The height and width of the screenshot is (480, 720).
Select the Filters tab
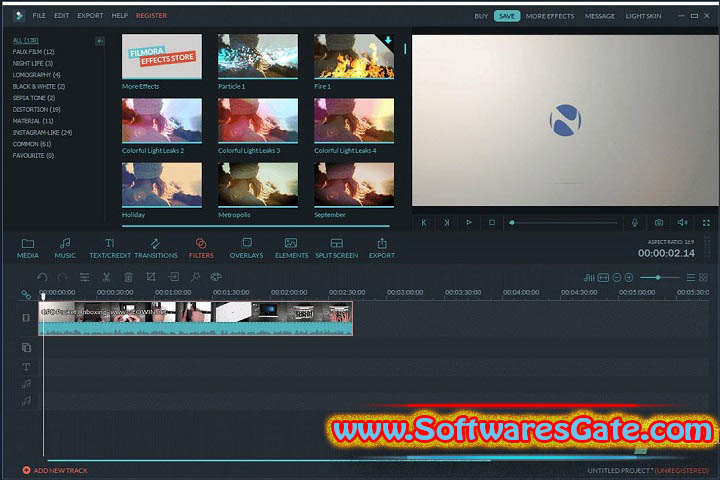pyautogui.click(x=201, y=248)
